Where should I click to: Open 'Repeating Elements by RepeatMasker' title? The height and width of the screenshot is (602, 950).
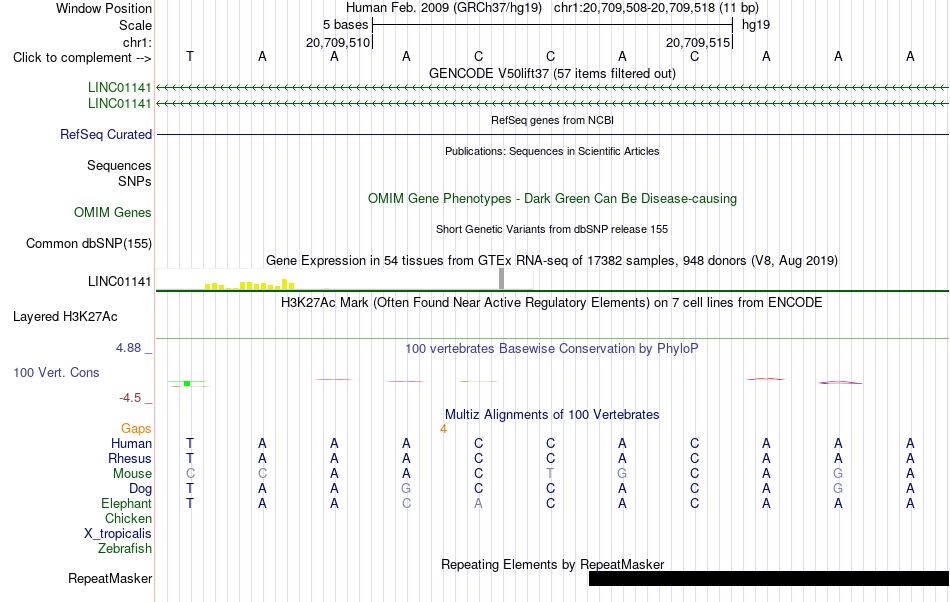tap(552, 564)
